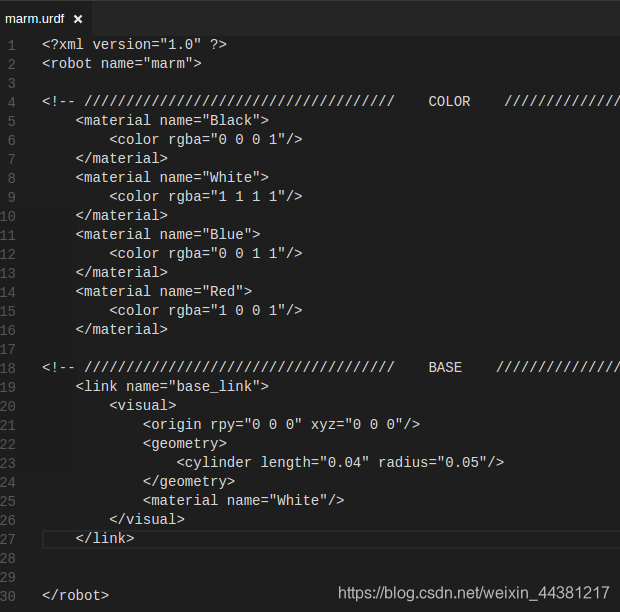Click the material name="Black" line
Viewport: 620px width, 612px height.
(x=172, y=120)
